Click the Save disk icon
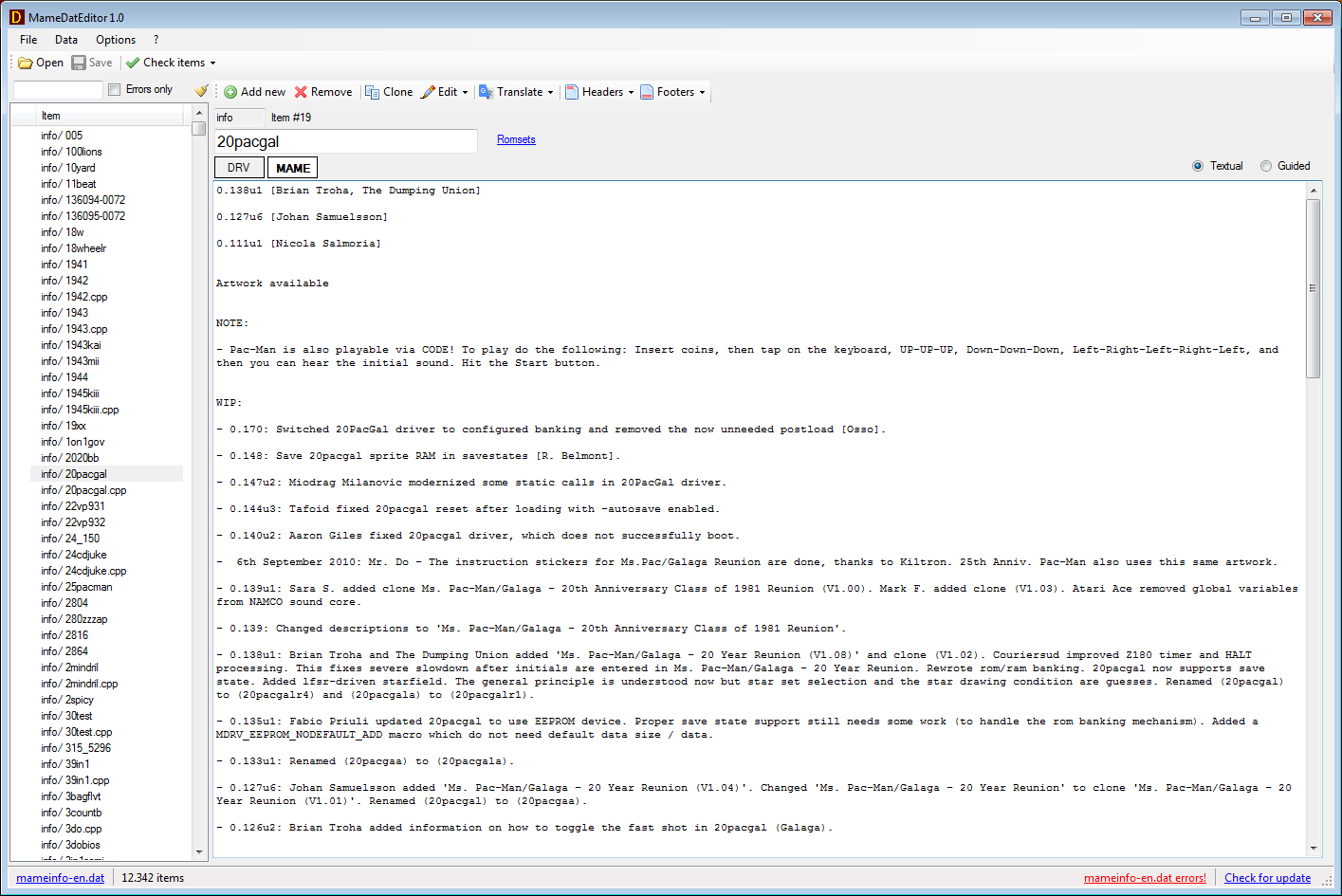Image resolution: width=1342 pixels, height=896 pixels. [79, 63]
